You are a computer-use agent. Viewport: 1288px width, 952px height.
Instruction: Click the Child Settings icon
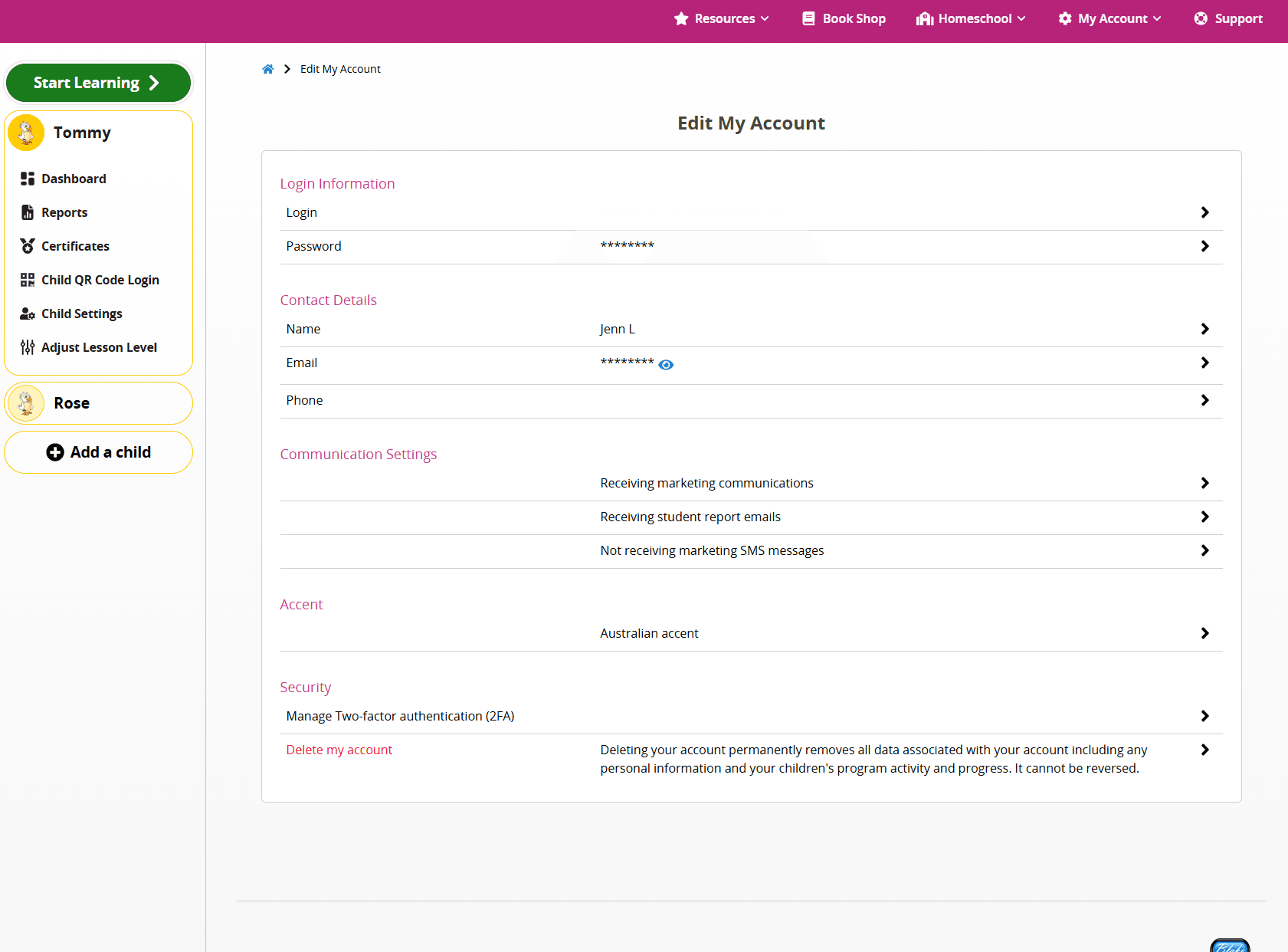(28, 314)
